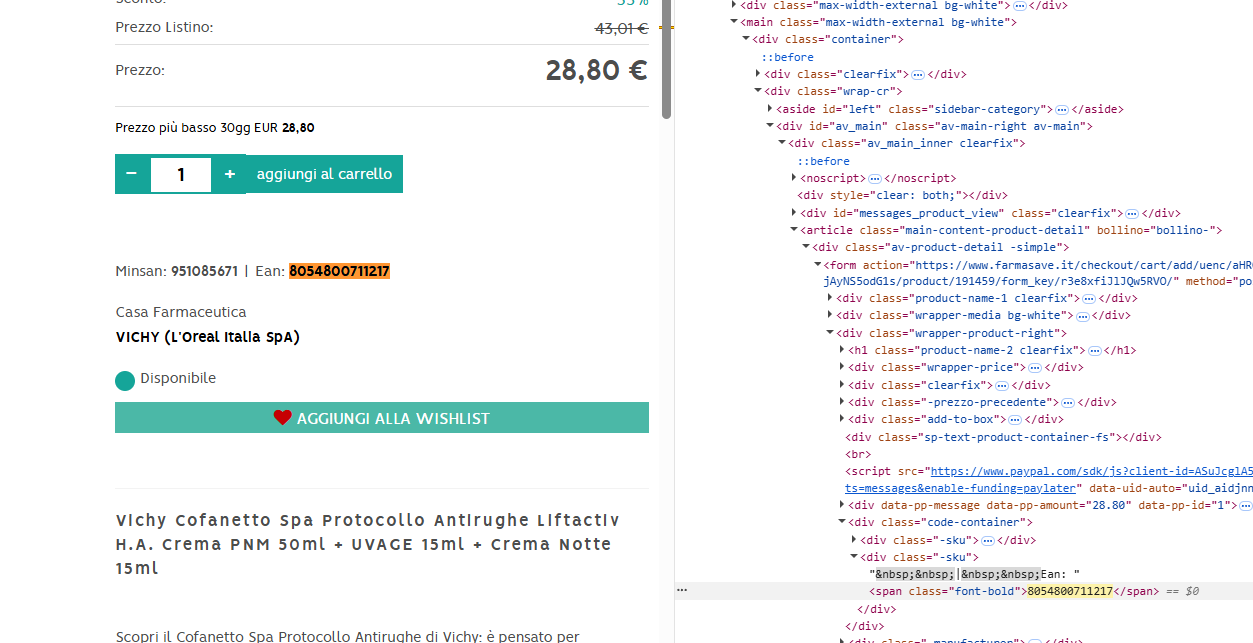Image resolution: width=1253 pixels, height=643 pixels.
Task: Expand the product-name-1 clearfix node
Action: (x=830, y=298)
